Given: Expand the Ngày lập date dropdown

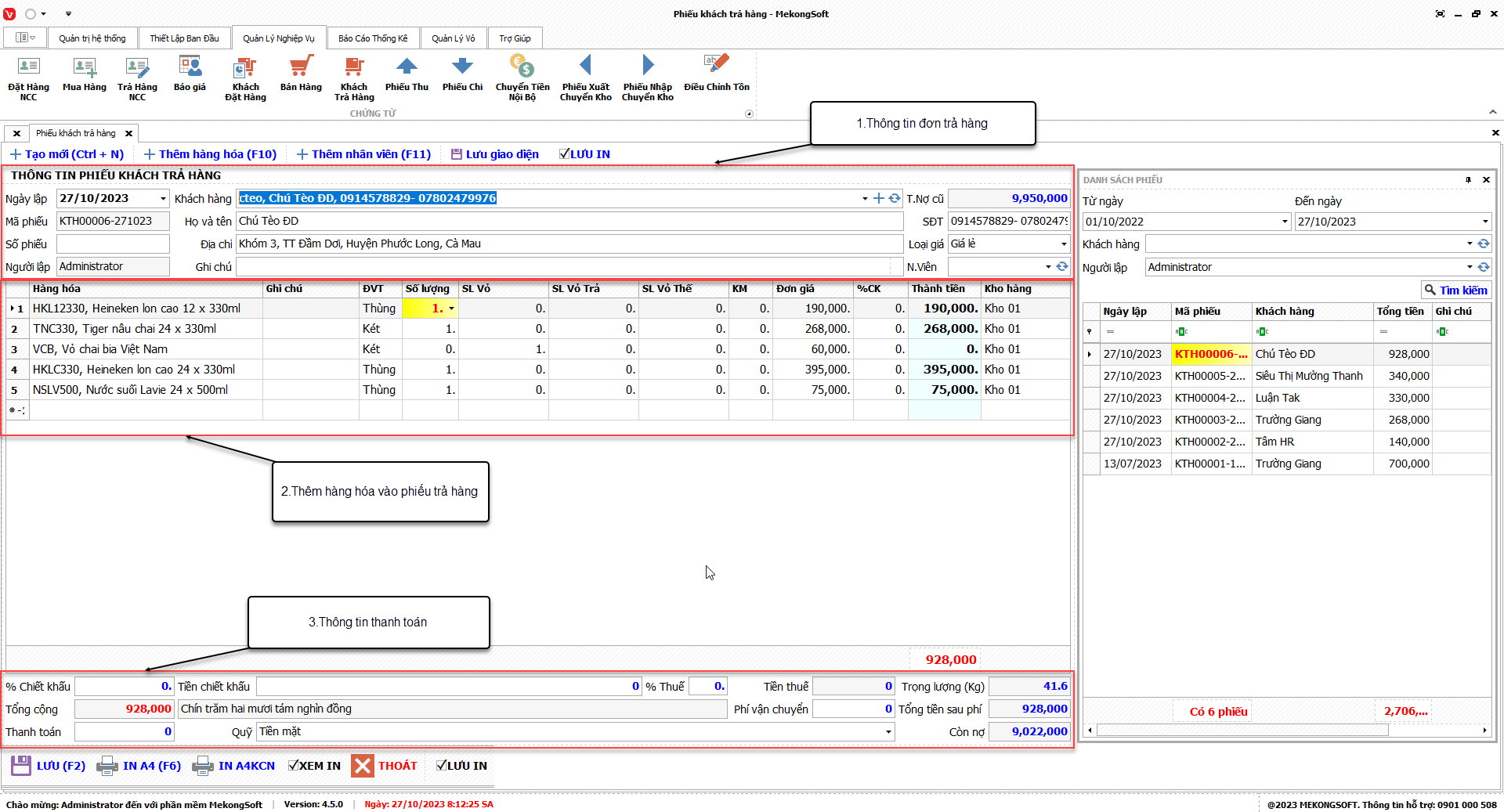Looking at the screenshot, I should pos(163,199).
